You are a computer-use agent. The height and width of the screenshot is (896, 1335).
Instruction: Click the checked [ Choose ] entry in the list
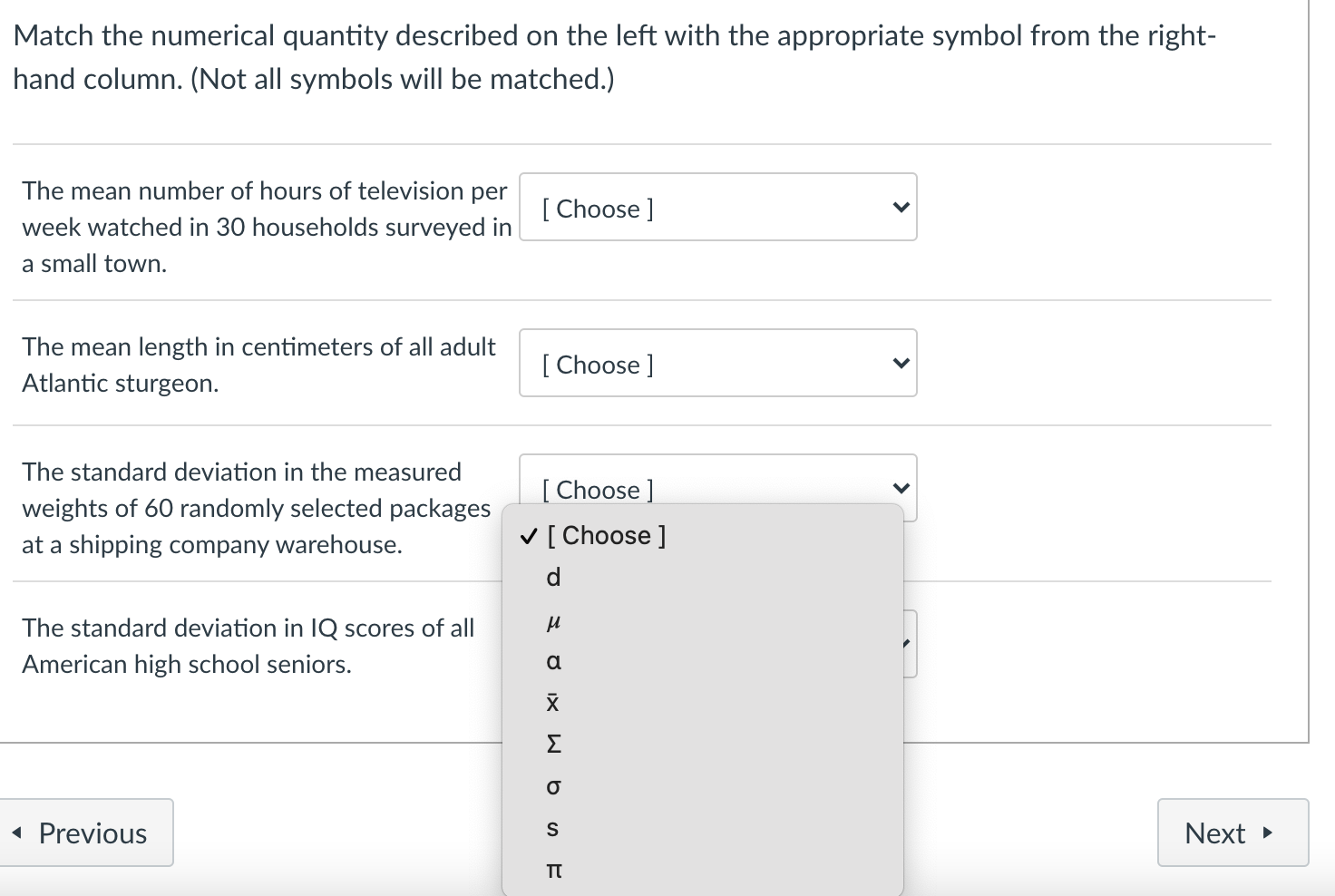608,535
